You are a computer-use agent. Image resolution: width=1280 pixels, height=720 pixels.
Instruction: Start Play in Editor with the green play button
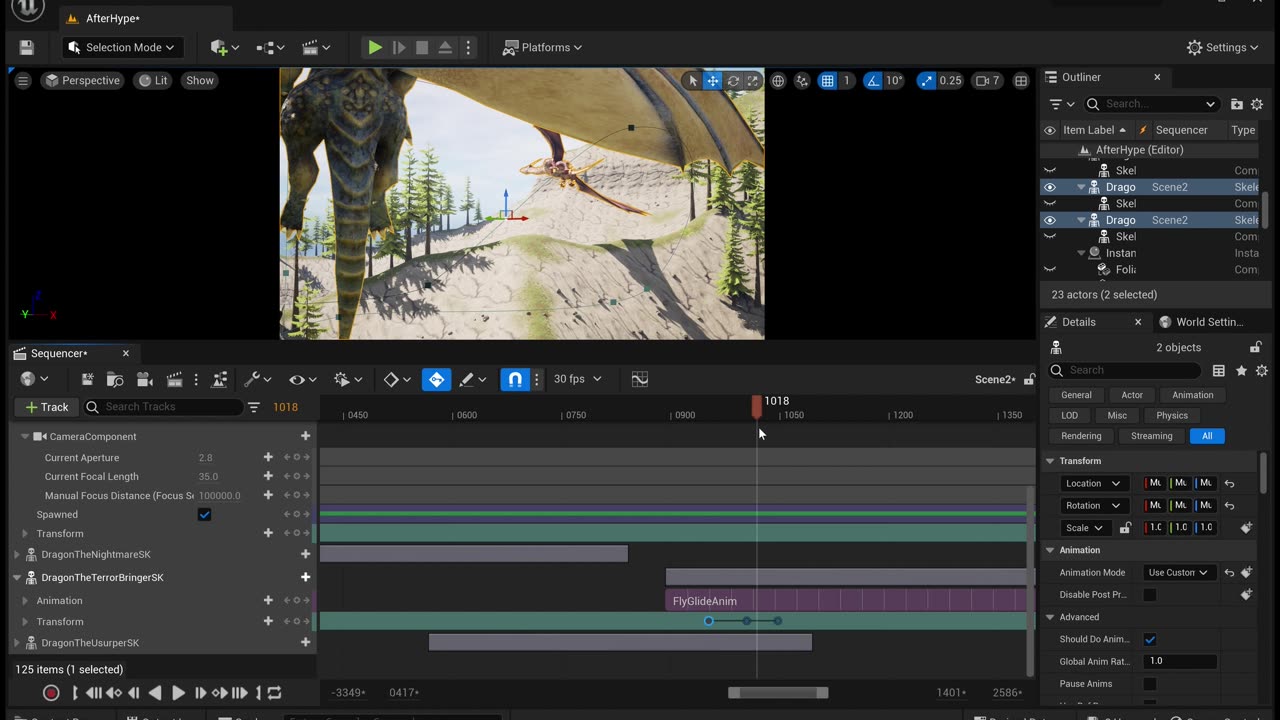(375, 47)
